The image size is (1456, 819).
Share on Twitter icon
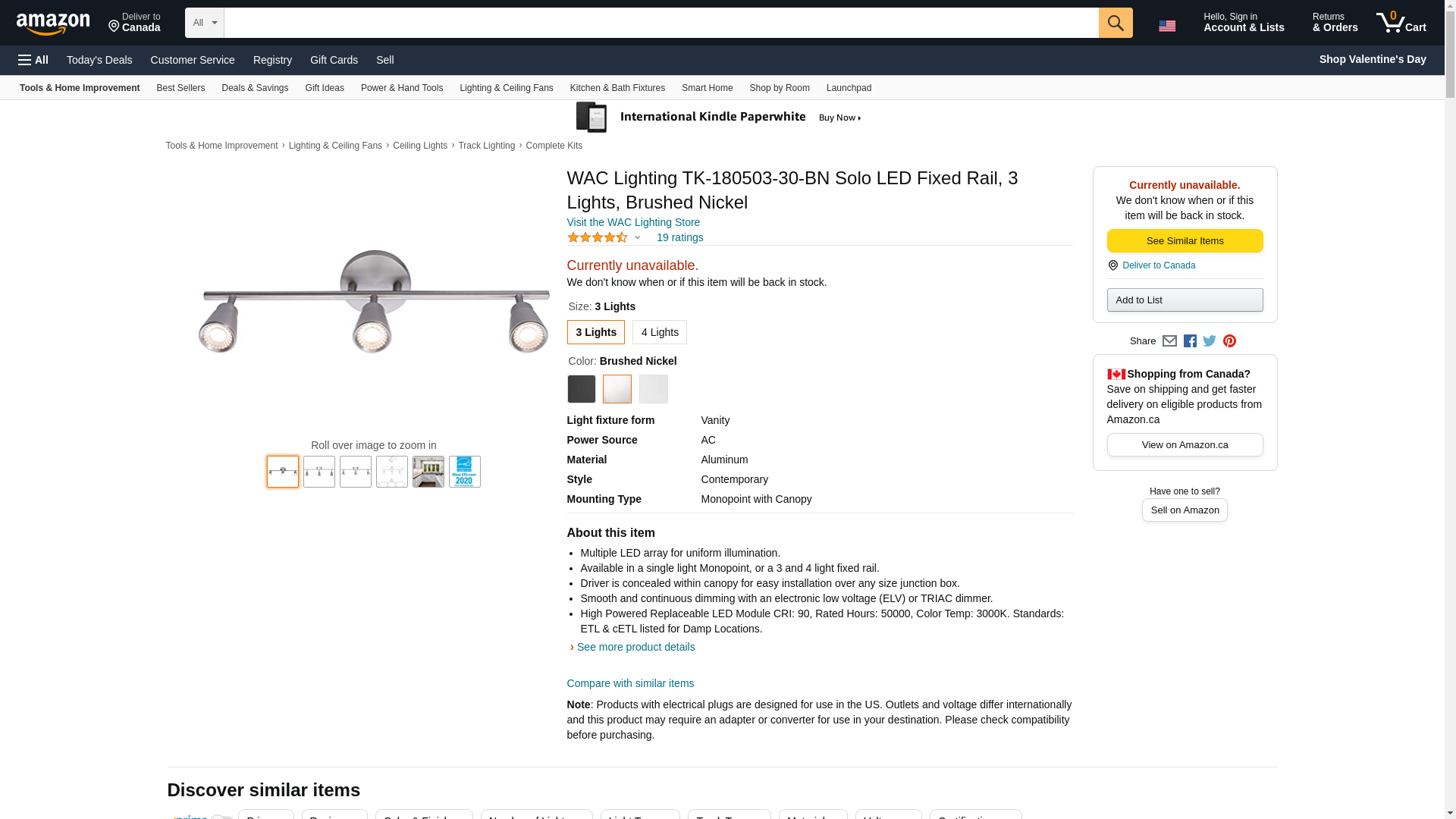point(1210,341)
